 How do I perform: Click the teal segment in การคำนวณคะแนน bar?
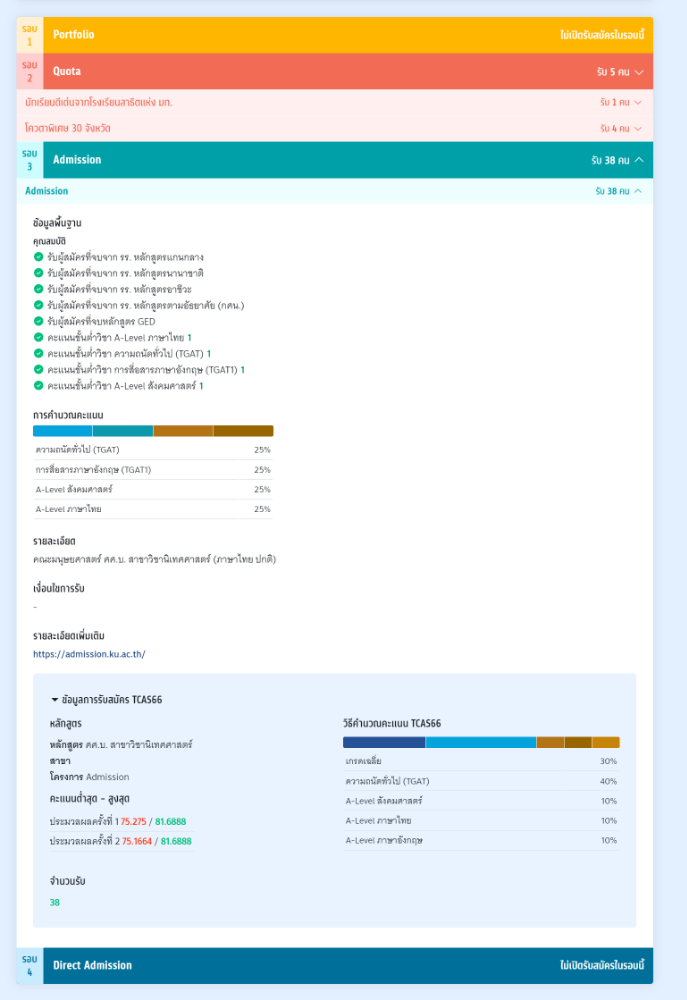(123, 431)
